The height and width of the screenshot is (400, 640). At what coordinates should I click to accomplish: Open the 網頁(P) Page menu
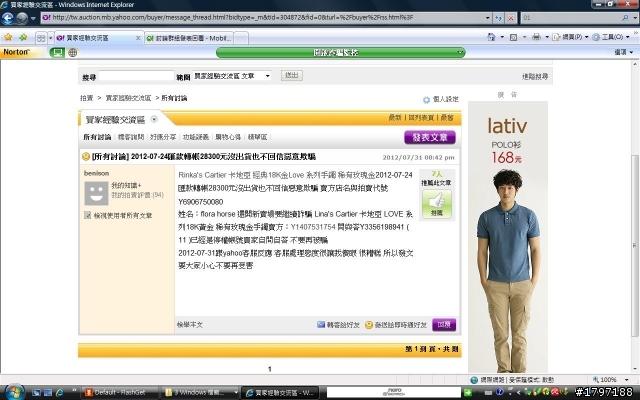pyautogui.click(x=570, y=37)
